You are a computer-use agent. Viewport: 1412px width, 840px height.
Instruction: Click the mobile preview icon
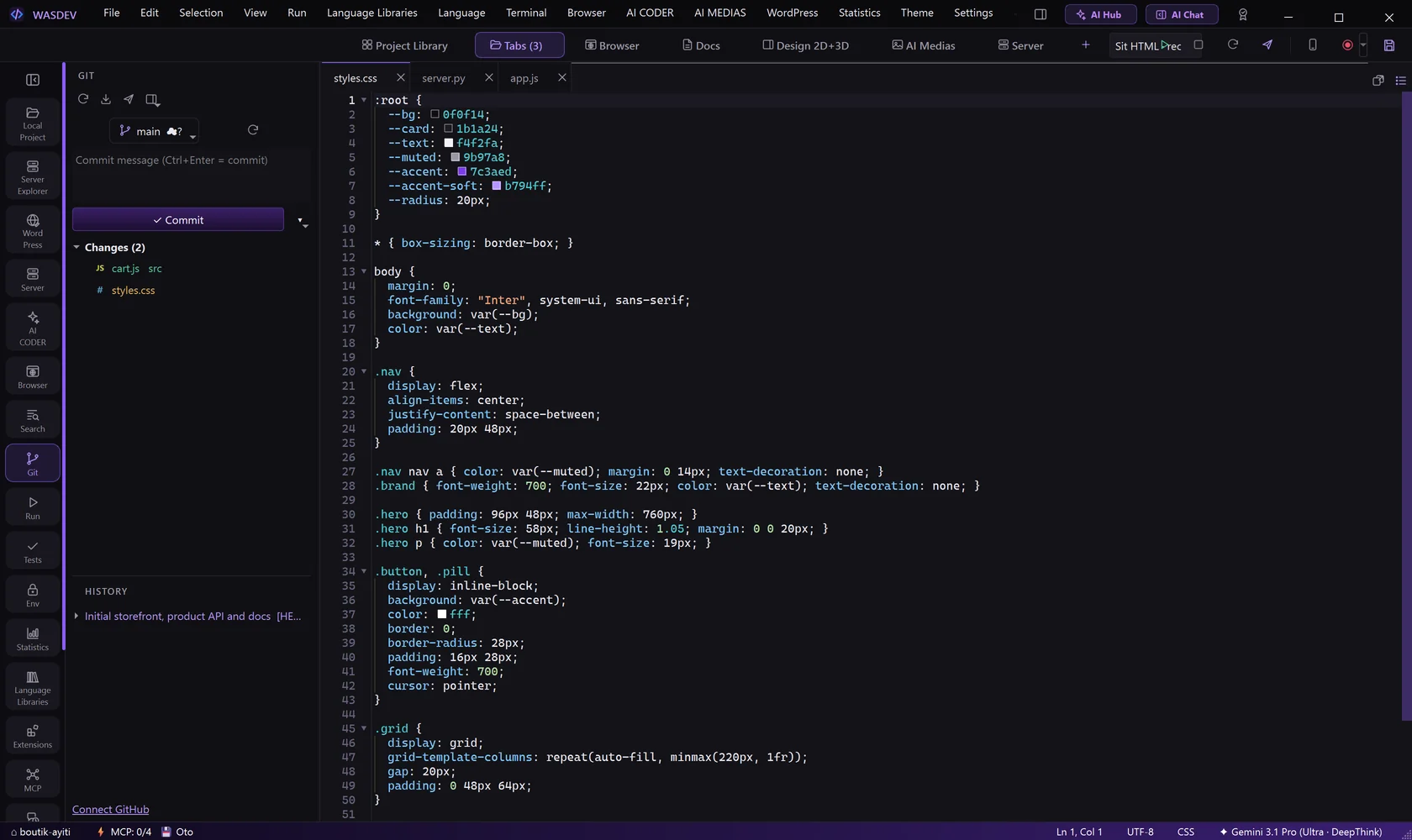(1313, 45)
